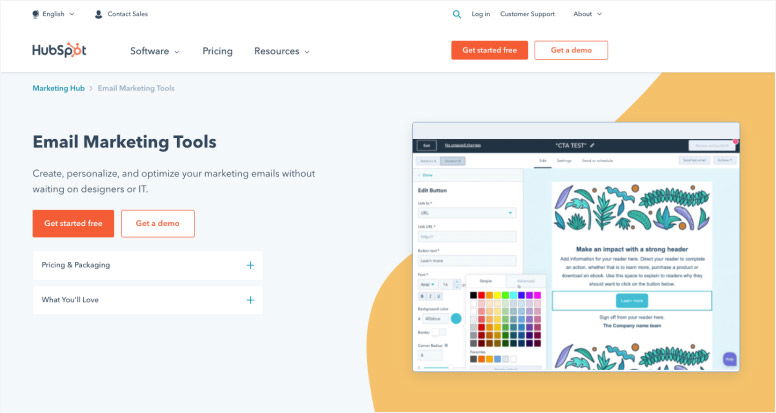This screenshot has width=776, height=413.
Task: Select the Simple tab in color picker
Action: (486, 281)
